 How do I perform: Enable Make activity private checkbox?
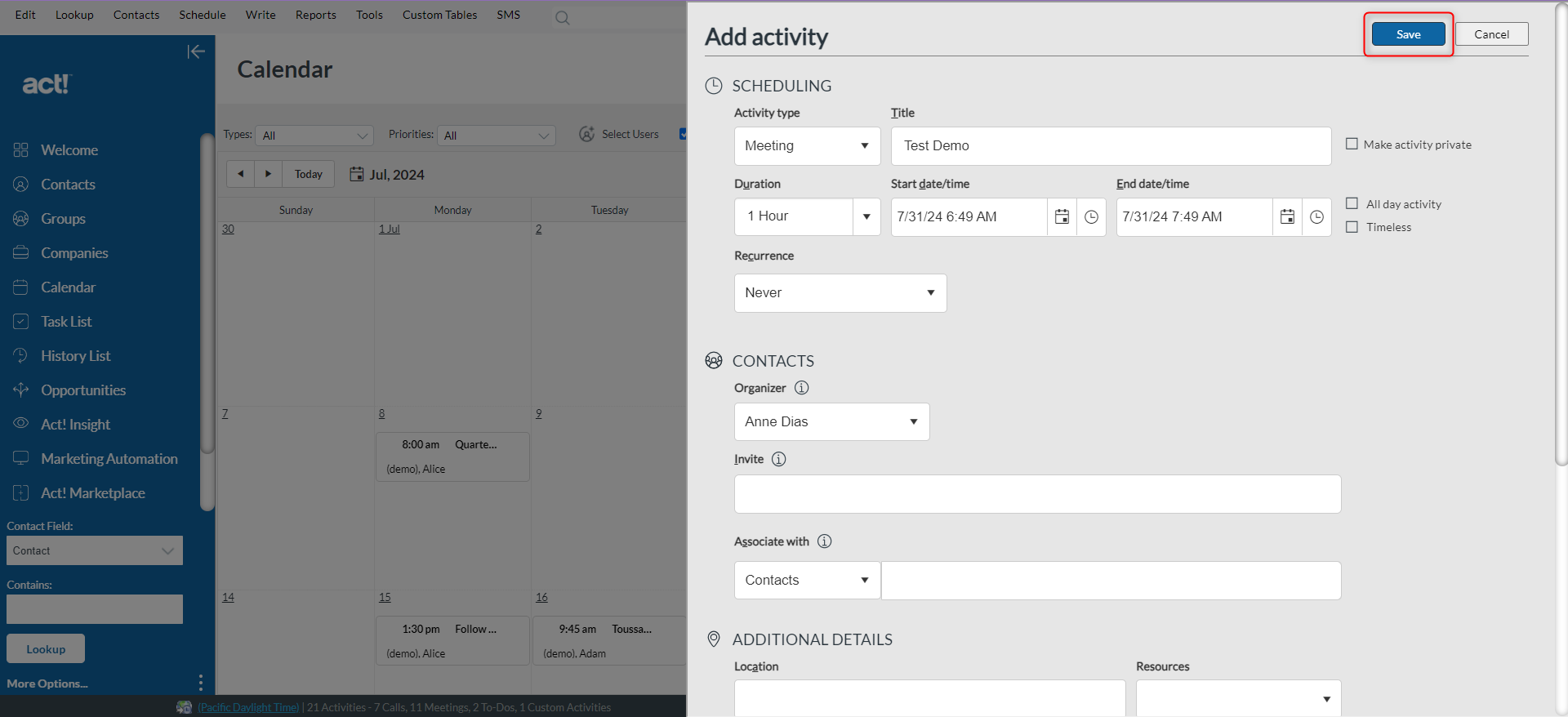click(x=1352, y=145)
